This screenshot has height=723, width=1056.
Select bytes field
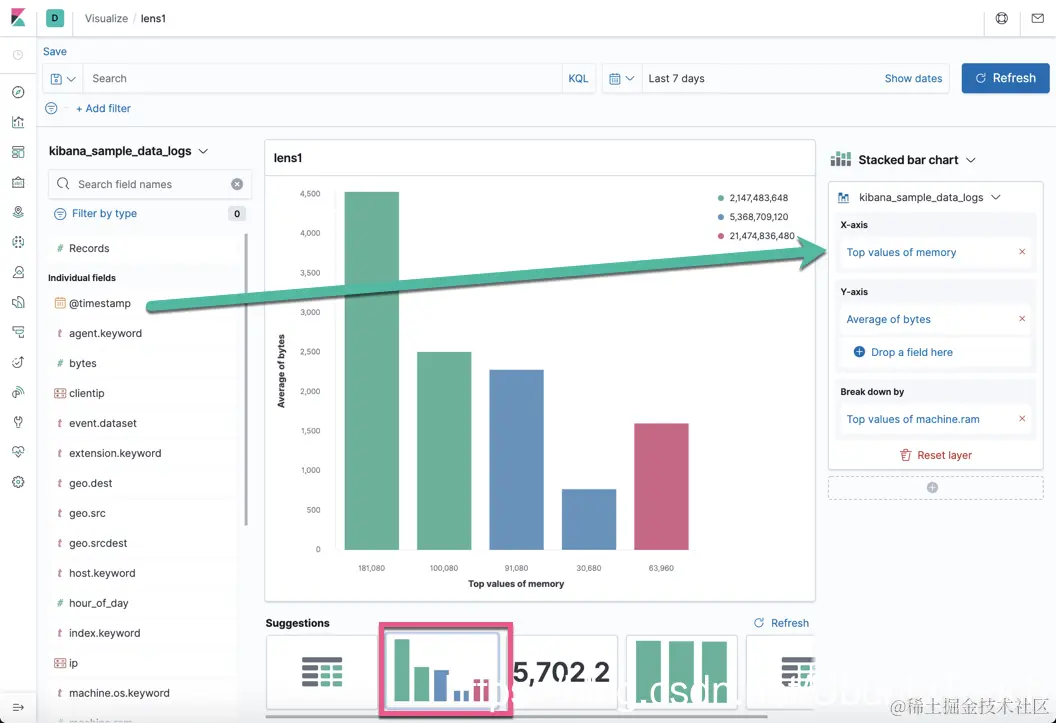[143, 363]
